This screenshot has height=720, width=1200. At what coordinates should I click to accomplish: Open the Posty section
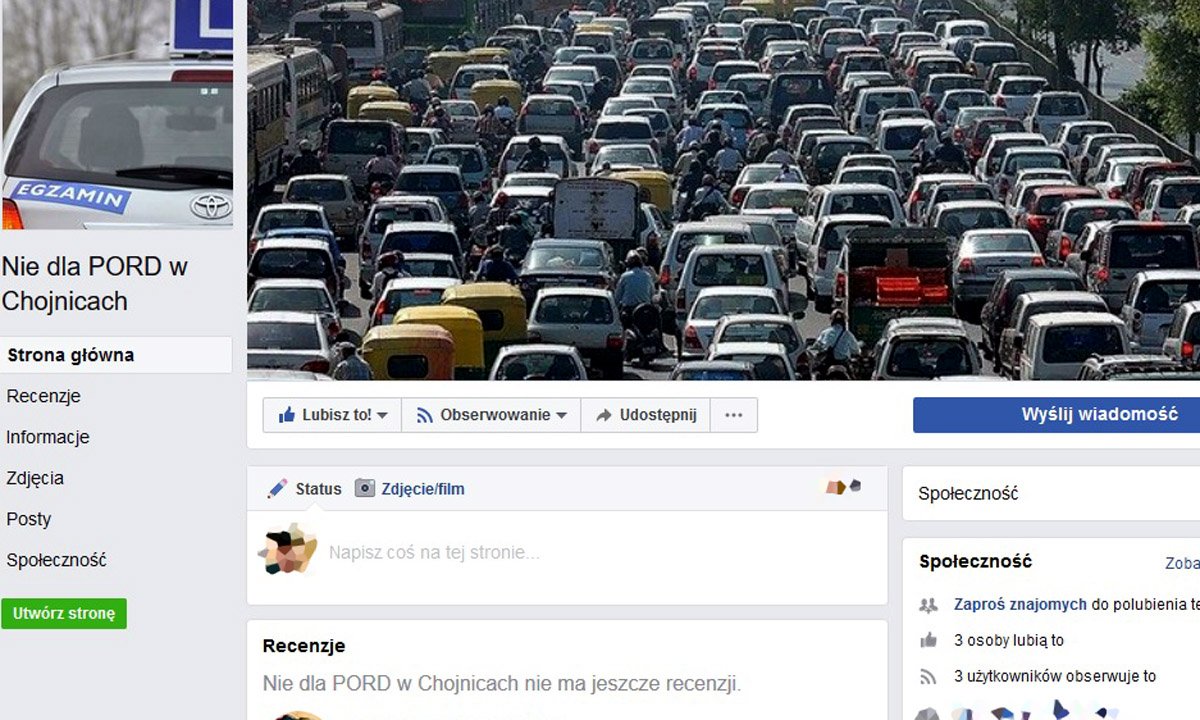[29, 519]
